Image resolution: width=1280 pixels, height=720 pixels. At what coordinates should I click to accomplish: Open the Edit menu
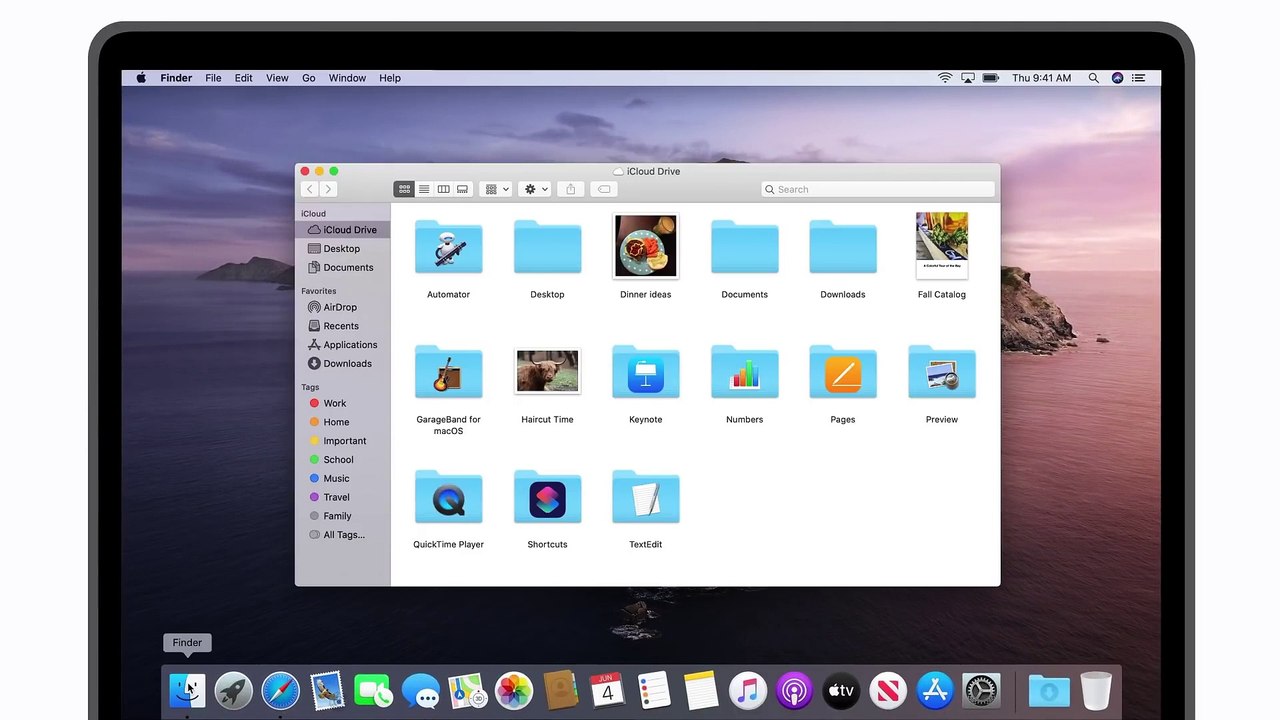(244, 78)
